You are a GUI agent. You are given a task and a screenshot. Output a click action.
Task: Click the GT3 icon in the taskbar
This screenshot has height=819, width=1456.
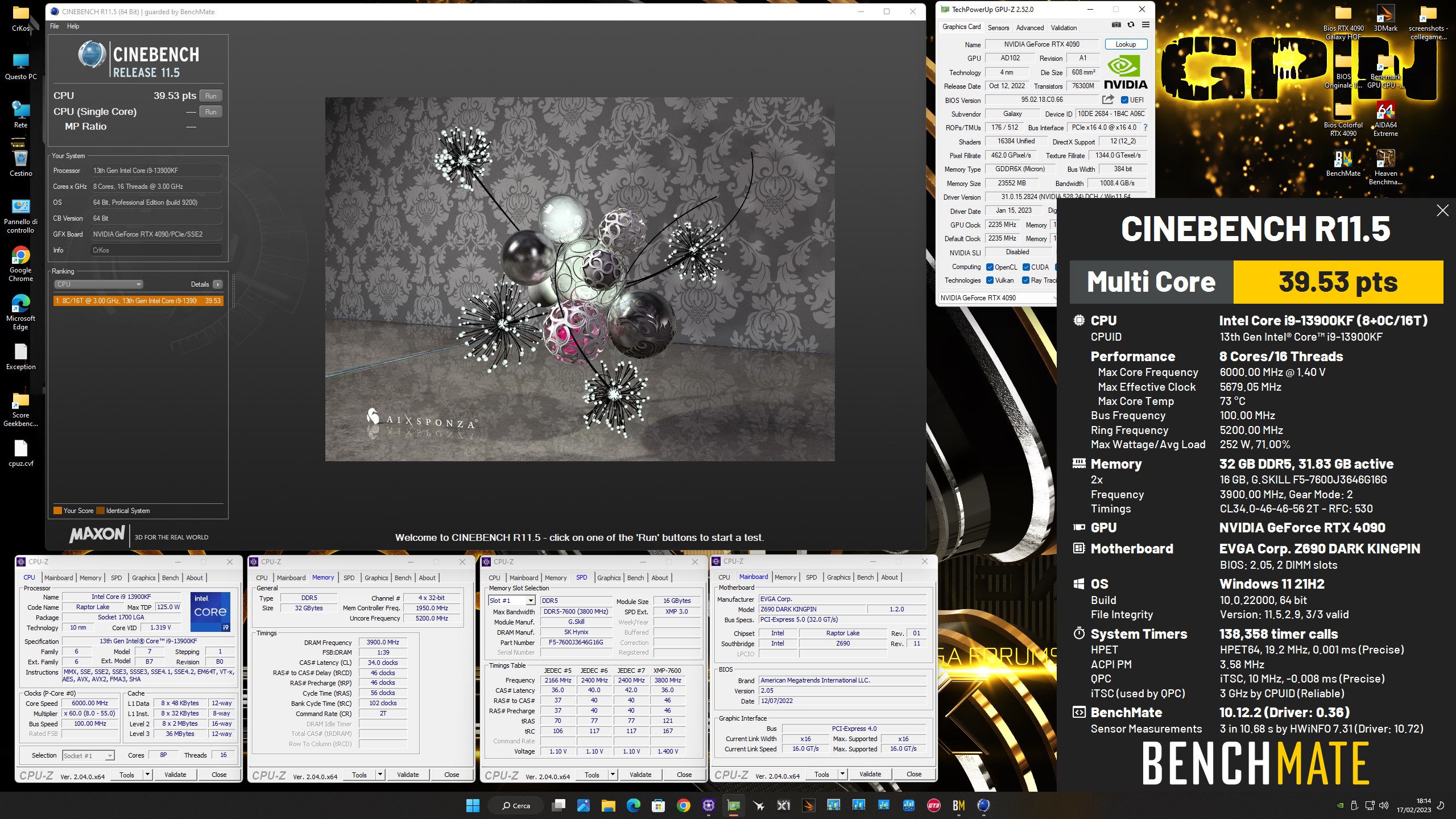click(x=933, y=805)
